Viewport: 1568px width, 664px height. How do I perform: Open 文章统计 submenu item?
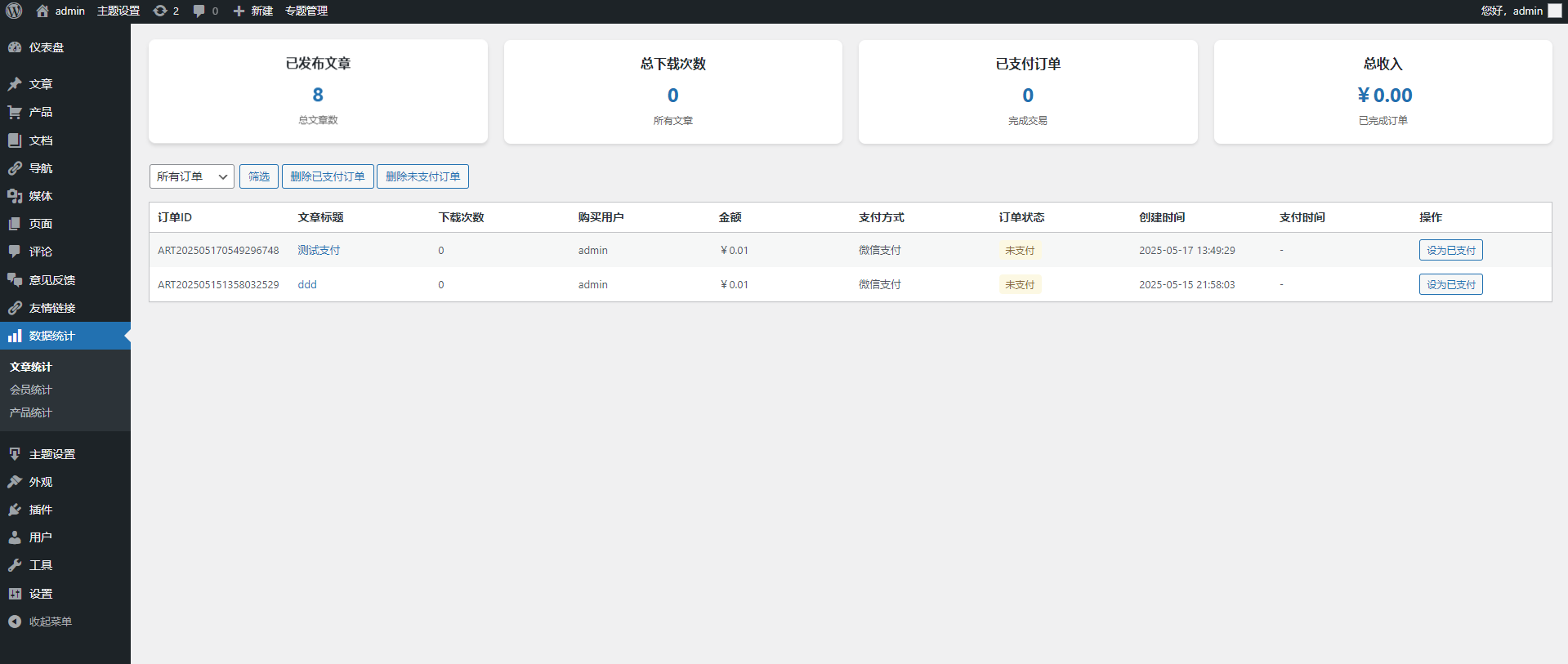(x=31, y=367)
